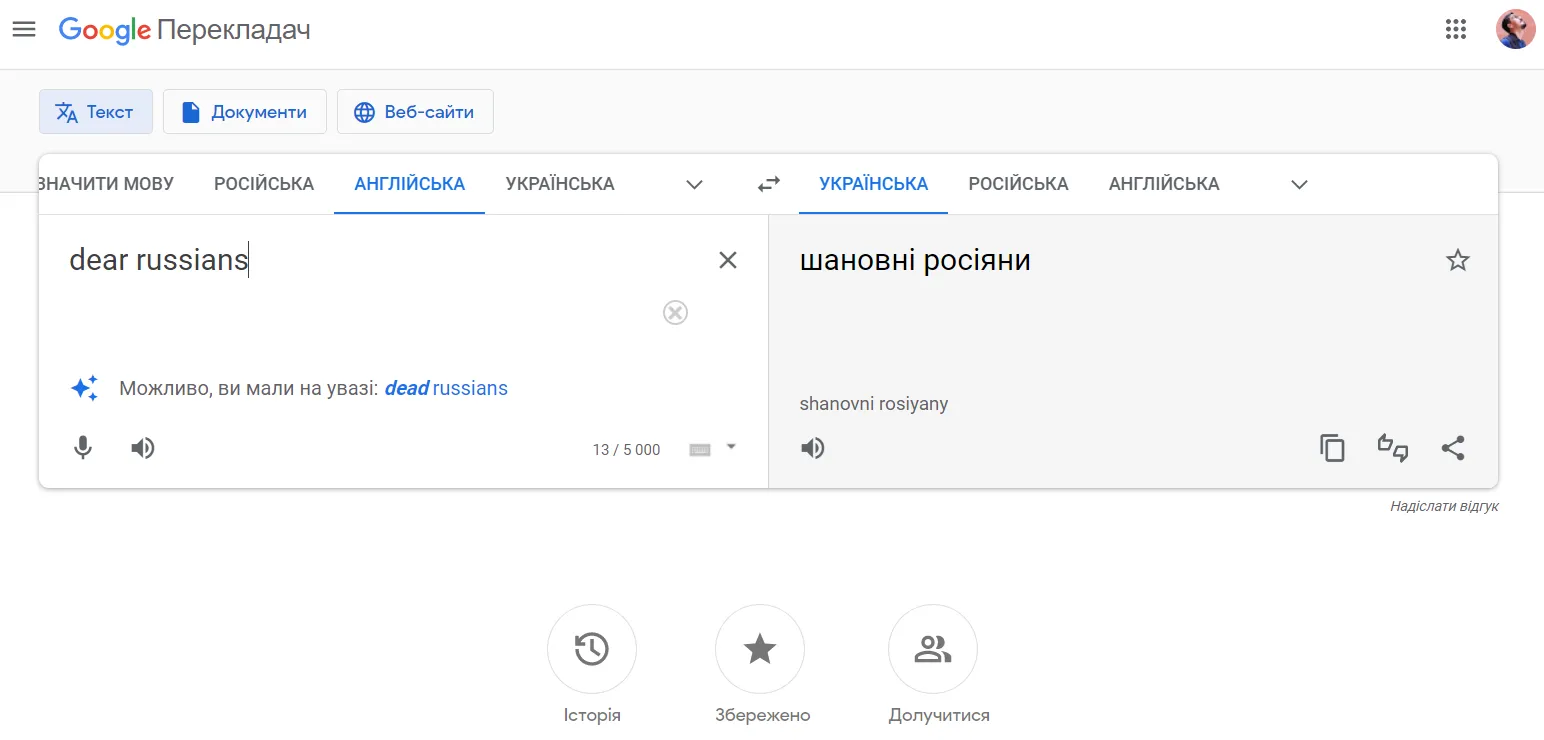The width and height of the screenshot is (1544, 740).
Task: Save translation by clicking the star
Action: [x=1457, y=259]
